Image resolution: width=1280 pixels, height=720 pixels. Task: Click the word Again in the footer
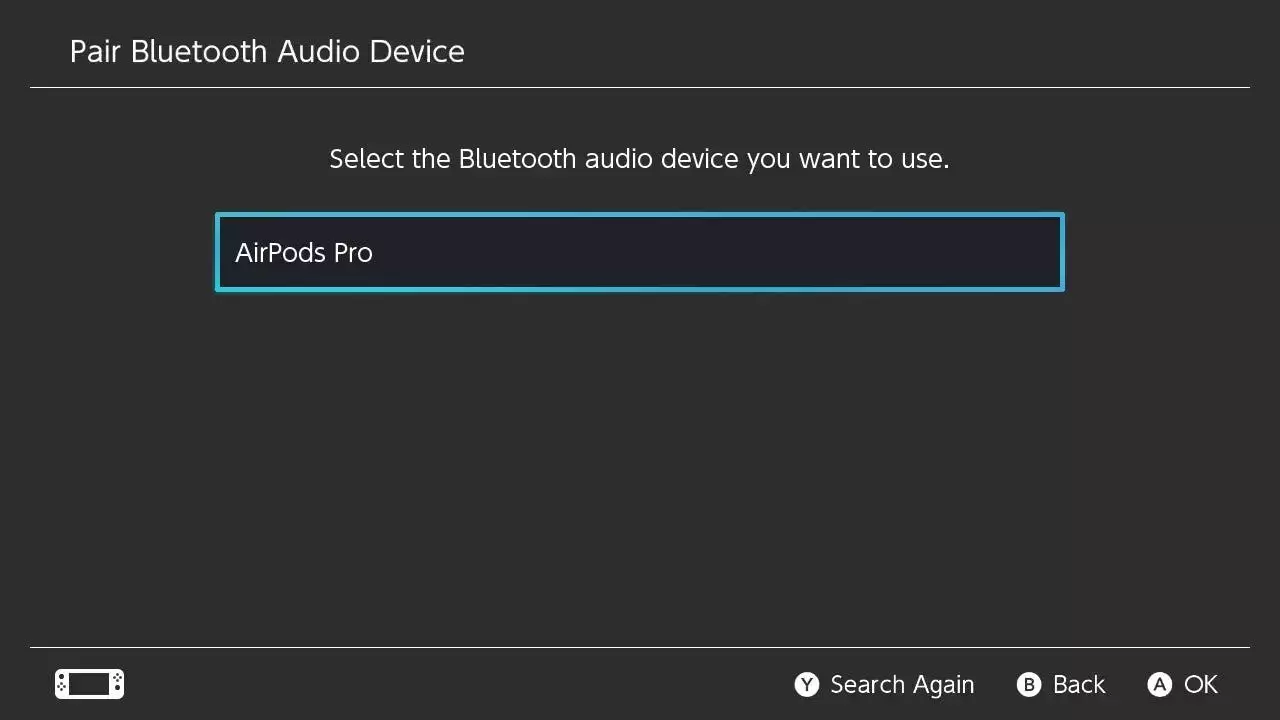tap(943, 685)
